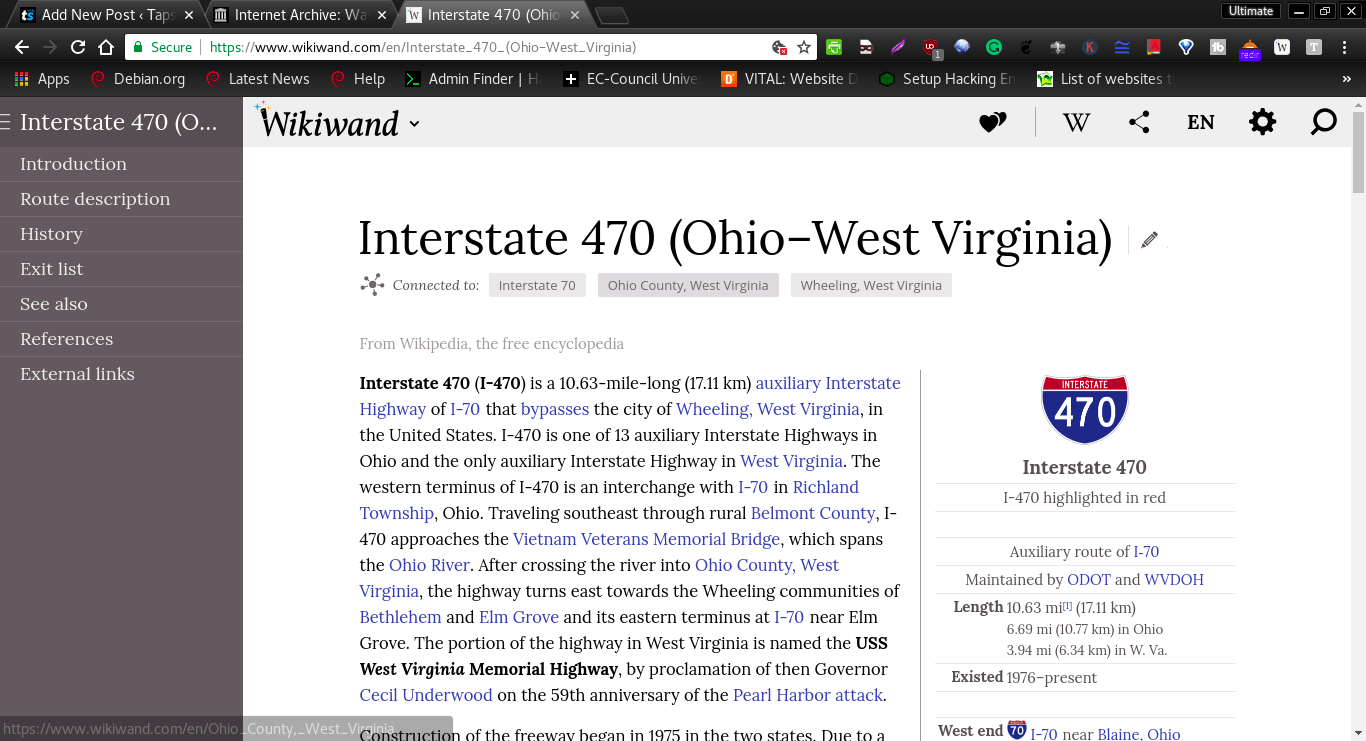Open the See also section

pos(121,304)
